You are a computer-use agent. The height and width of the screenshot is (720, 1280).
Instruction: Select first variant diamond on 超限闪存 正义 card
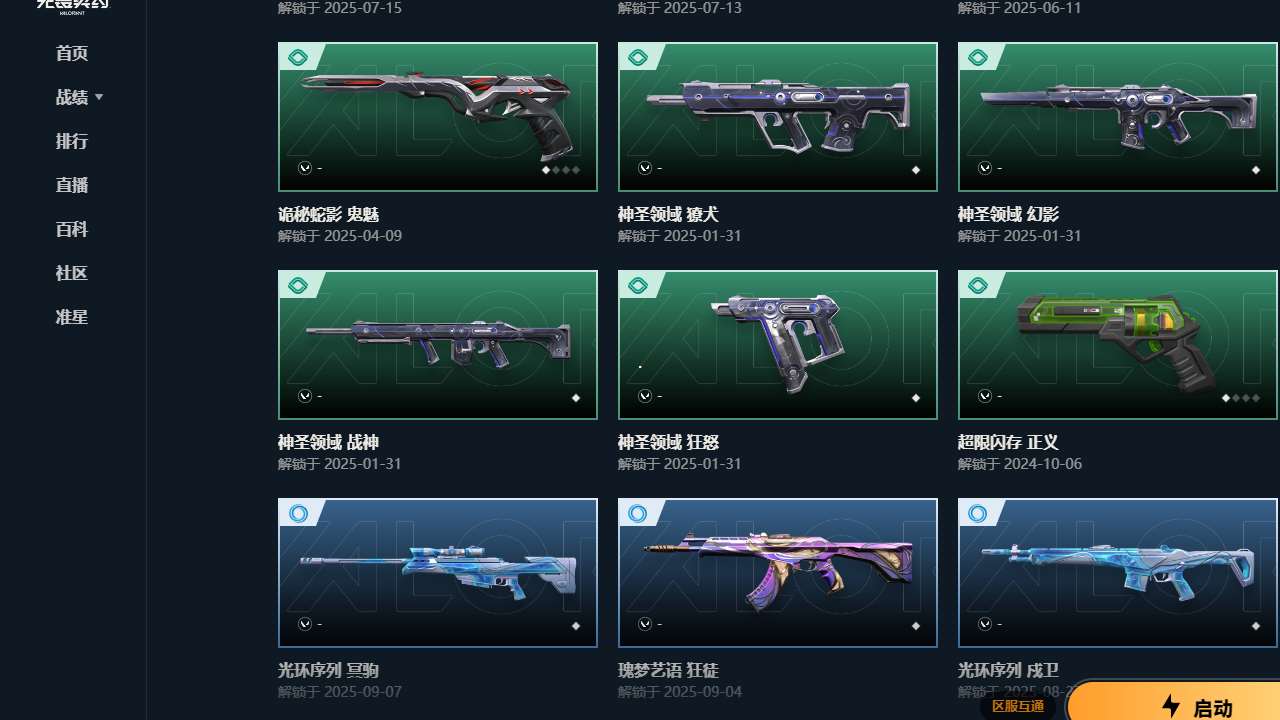(x=1226, y=398)
